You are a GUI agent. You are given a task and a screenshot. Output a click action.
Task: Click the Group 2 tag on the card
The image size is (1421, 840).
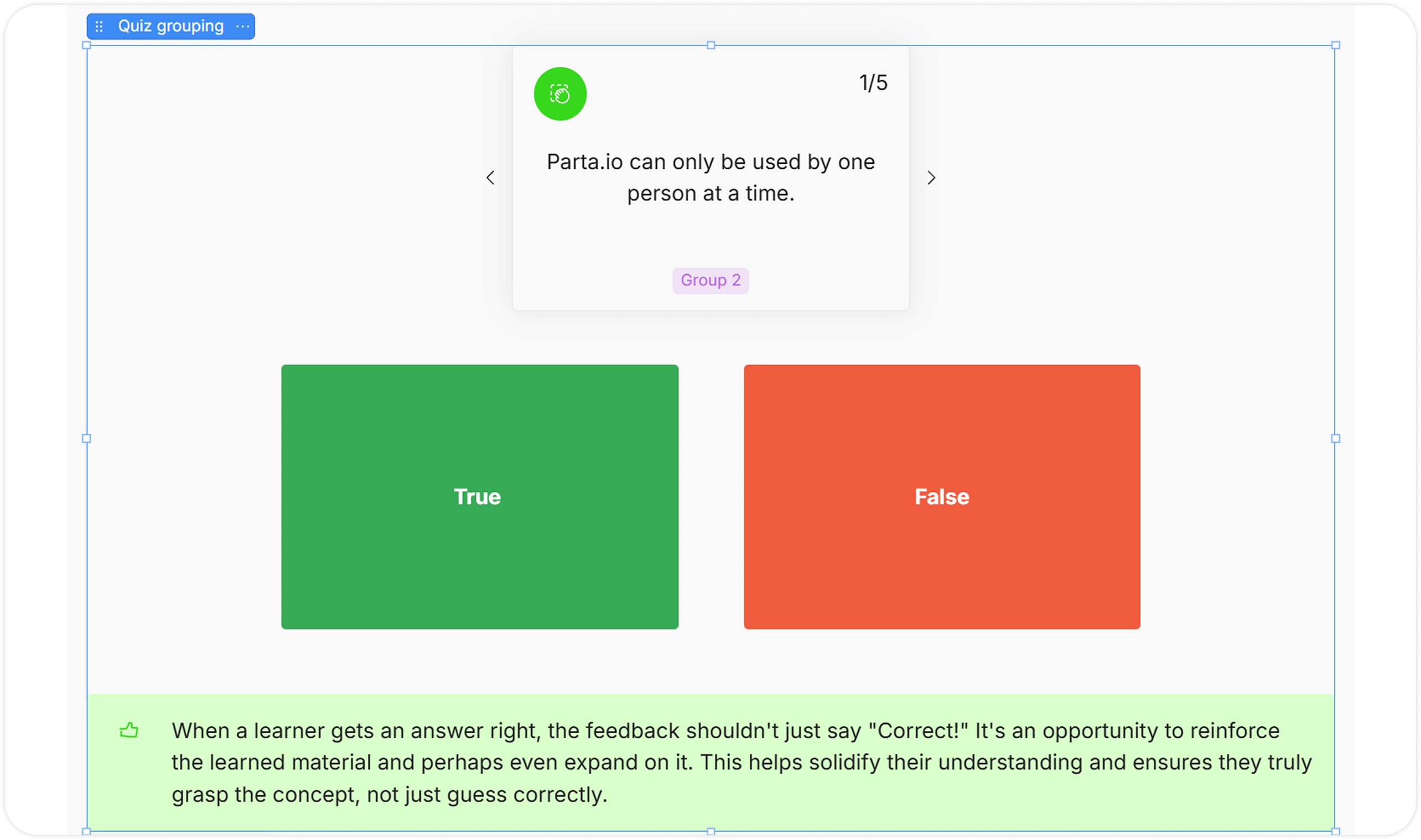coord(710,280)
